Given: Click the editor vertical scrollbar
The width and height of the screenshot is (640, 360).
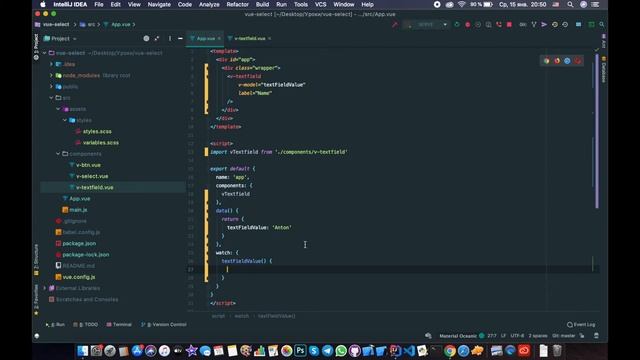Looking at the screenshot, I should click(x=597, y=131).
